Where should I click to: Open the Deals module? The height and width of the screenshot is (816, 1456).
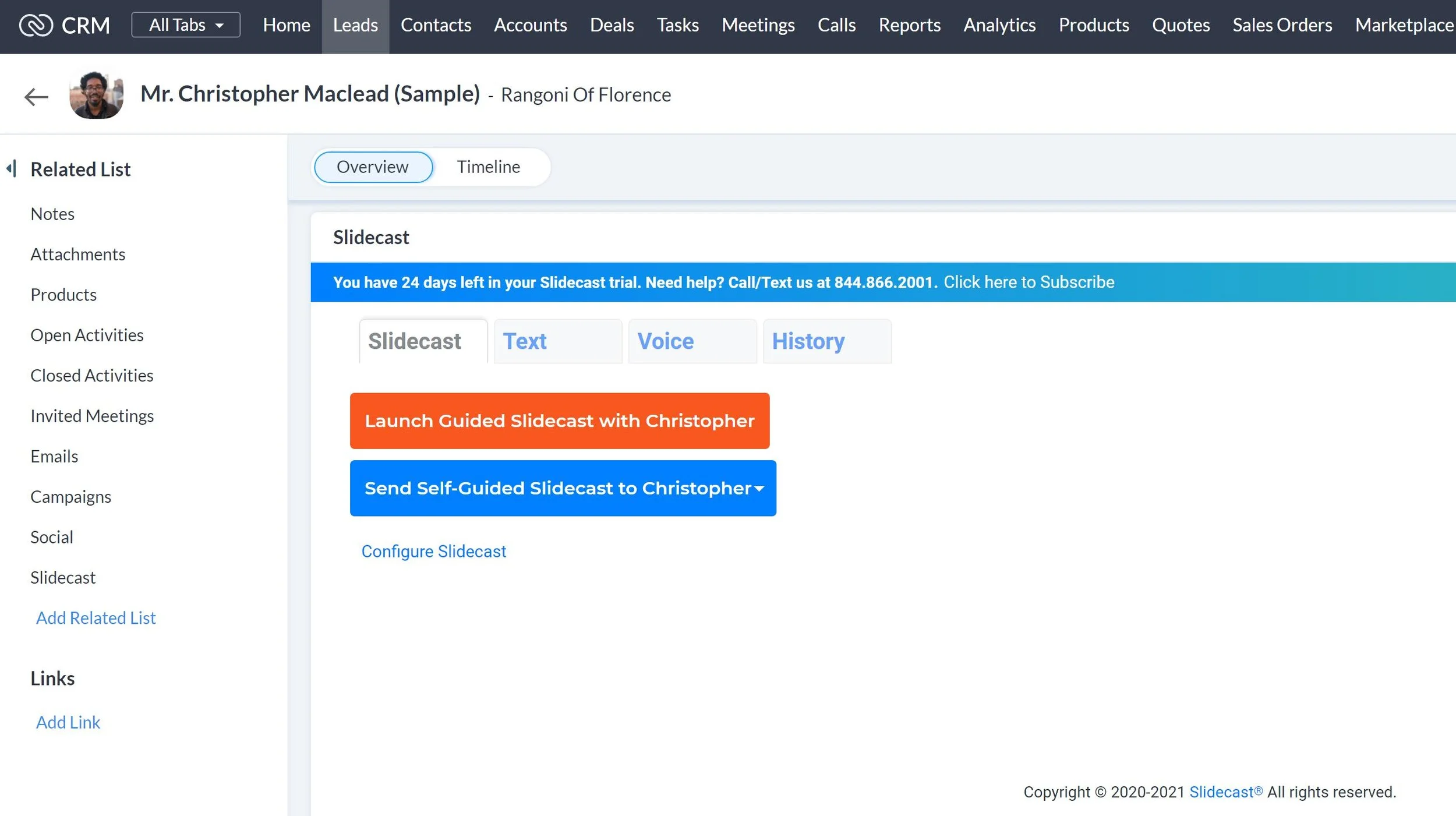coord(612,25)
